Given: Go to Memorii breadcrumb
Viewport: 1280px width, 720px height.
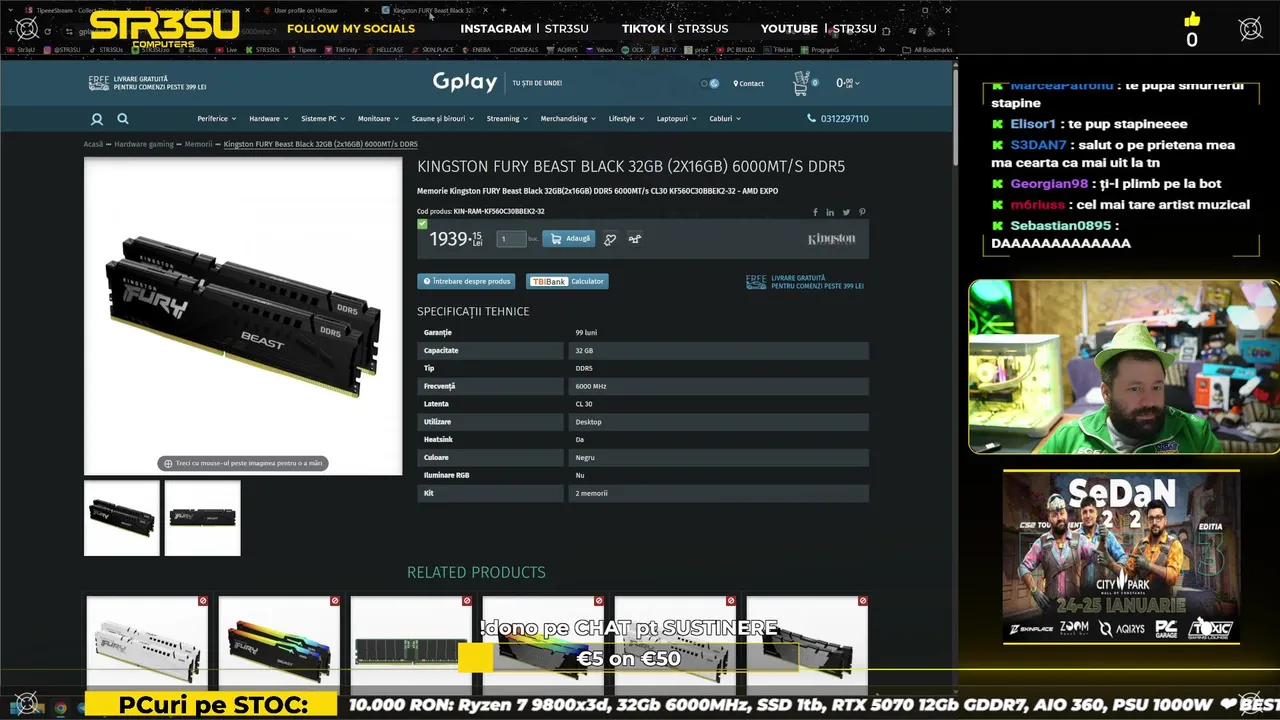Looking at the screenshot, I should 198,144.
